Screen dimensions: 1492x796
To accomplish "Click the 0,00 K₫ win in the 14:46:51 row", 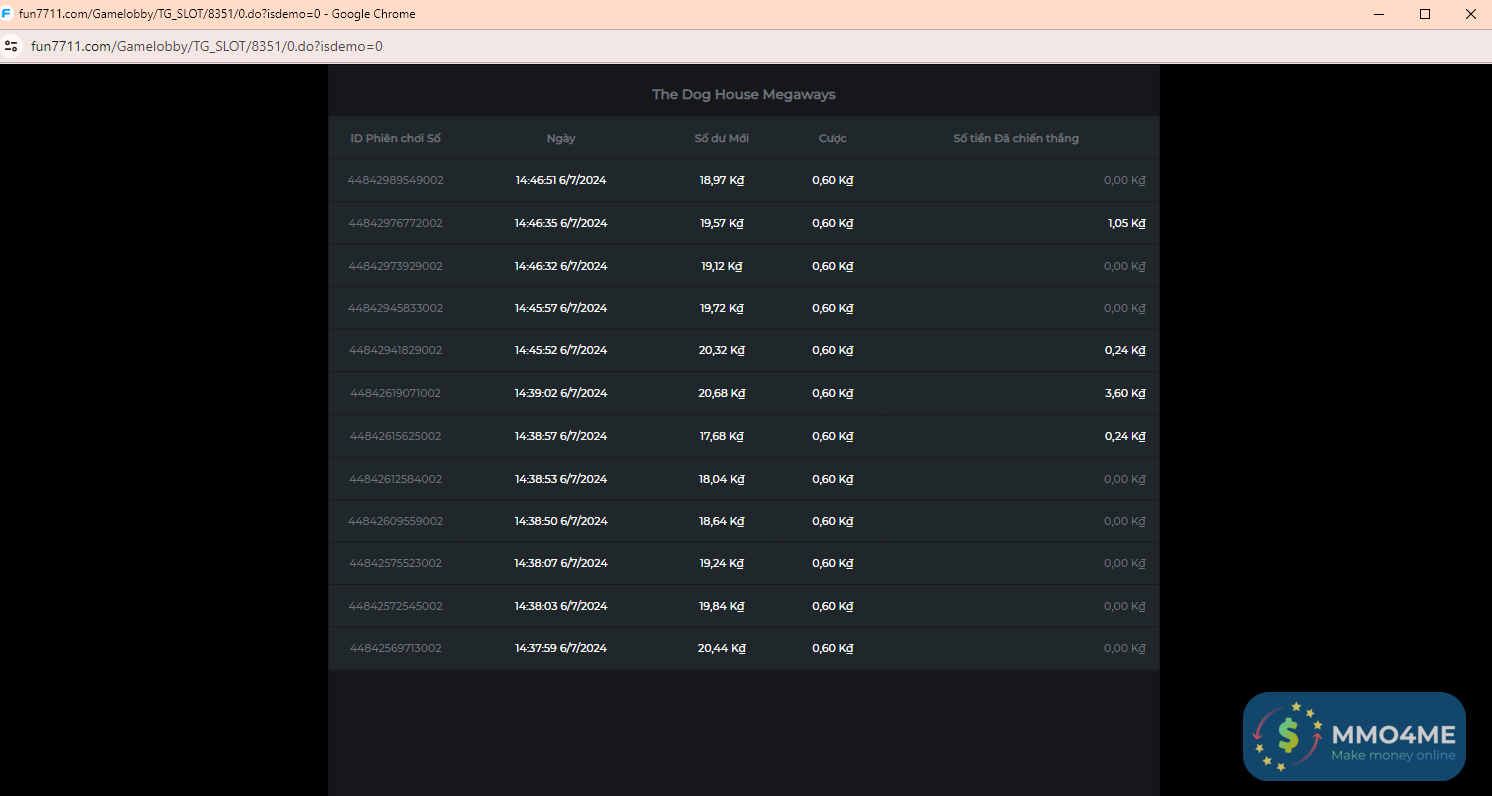I will click(x=1124, y=180).
